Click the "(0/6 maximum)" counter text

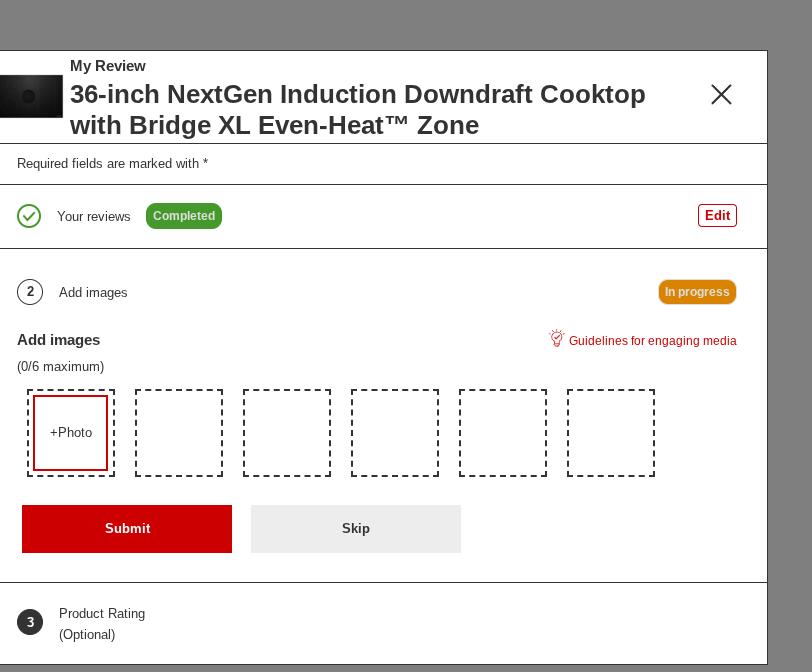[x=61, y=367]
